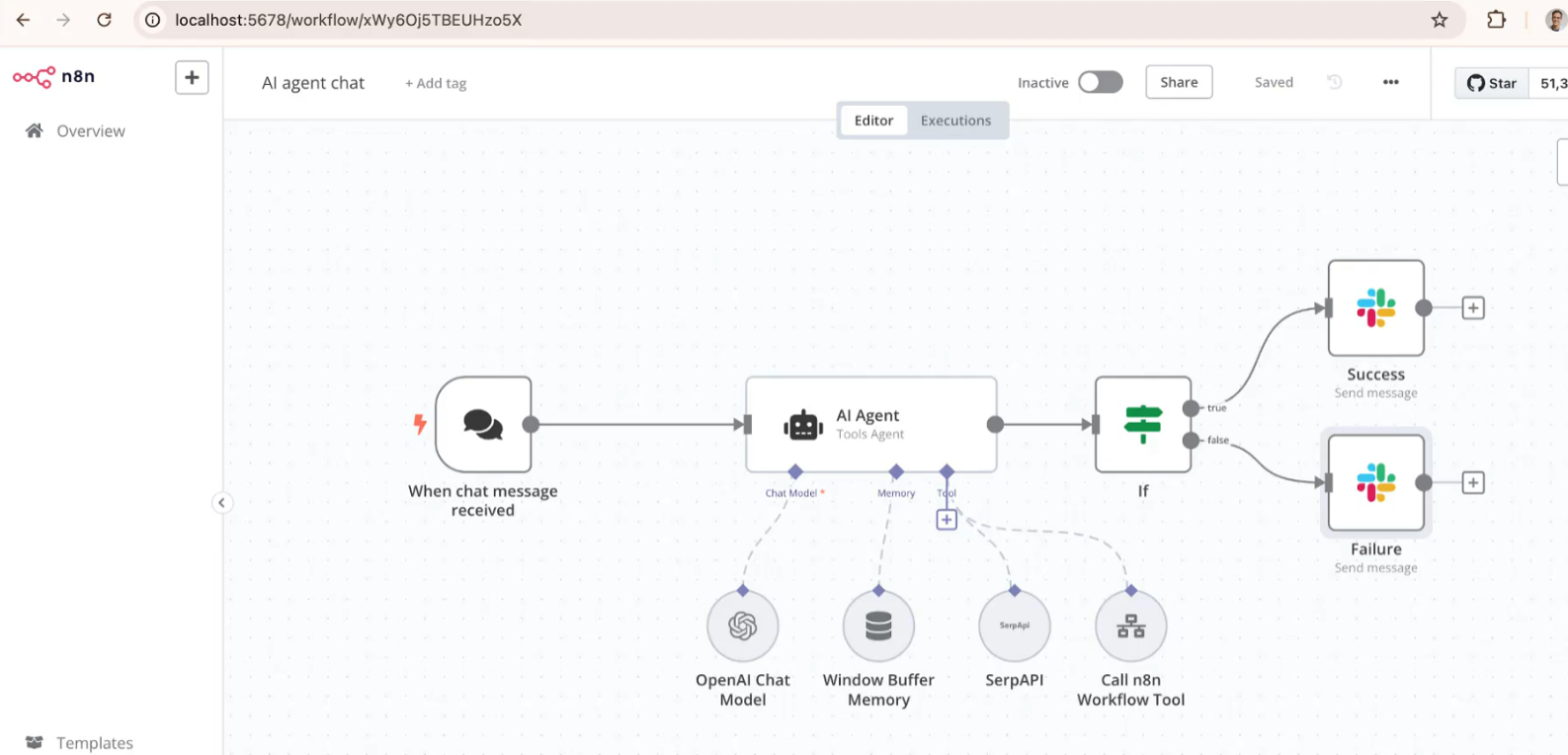Collapse the left sidebar with chevron
This screenshot has width=1568, height=755.
[221, 503]
